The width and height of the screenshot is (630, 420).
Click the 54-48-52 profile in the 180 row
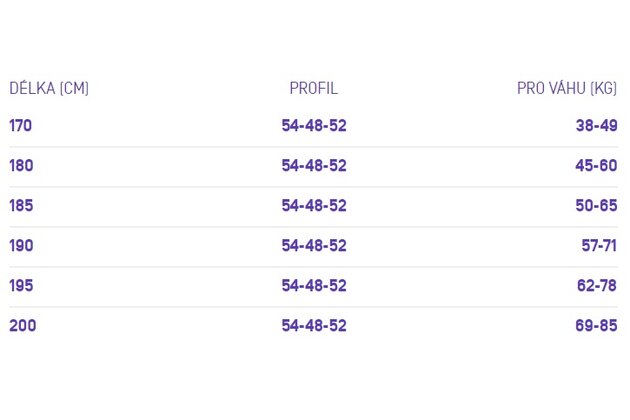[x=314, y=166]
